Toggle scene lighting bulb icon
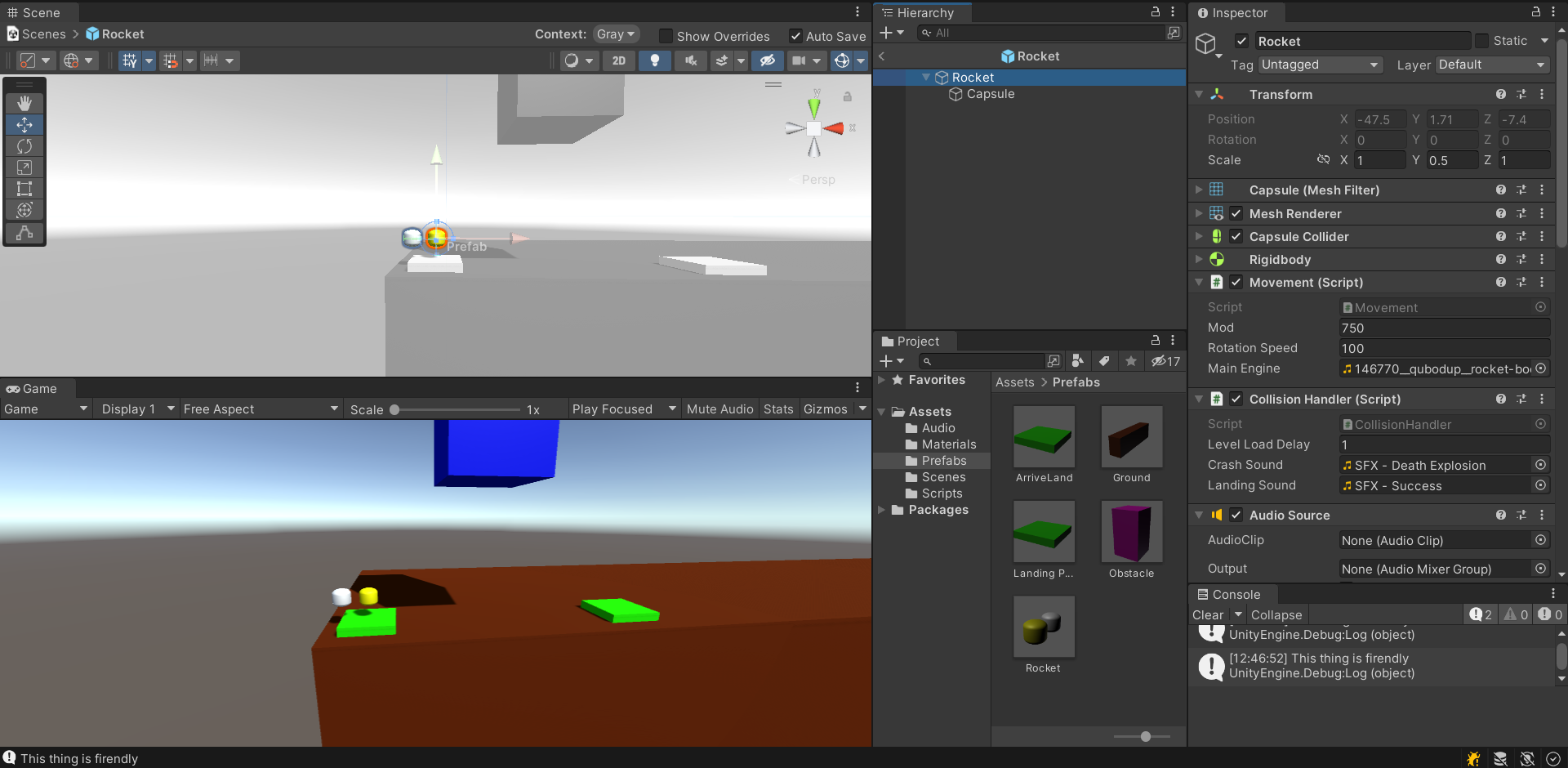 (654, 60)
